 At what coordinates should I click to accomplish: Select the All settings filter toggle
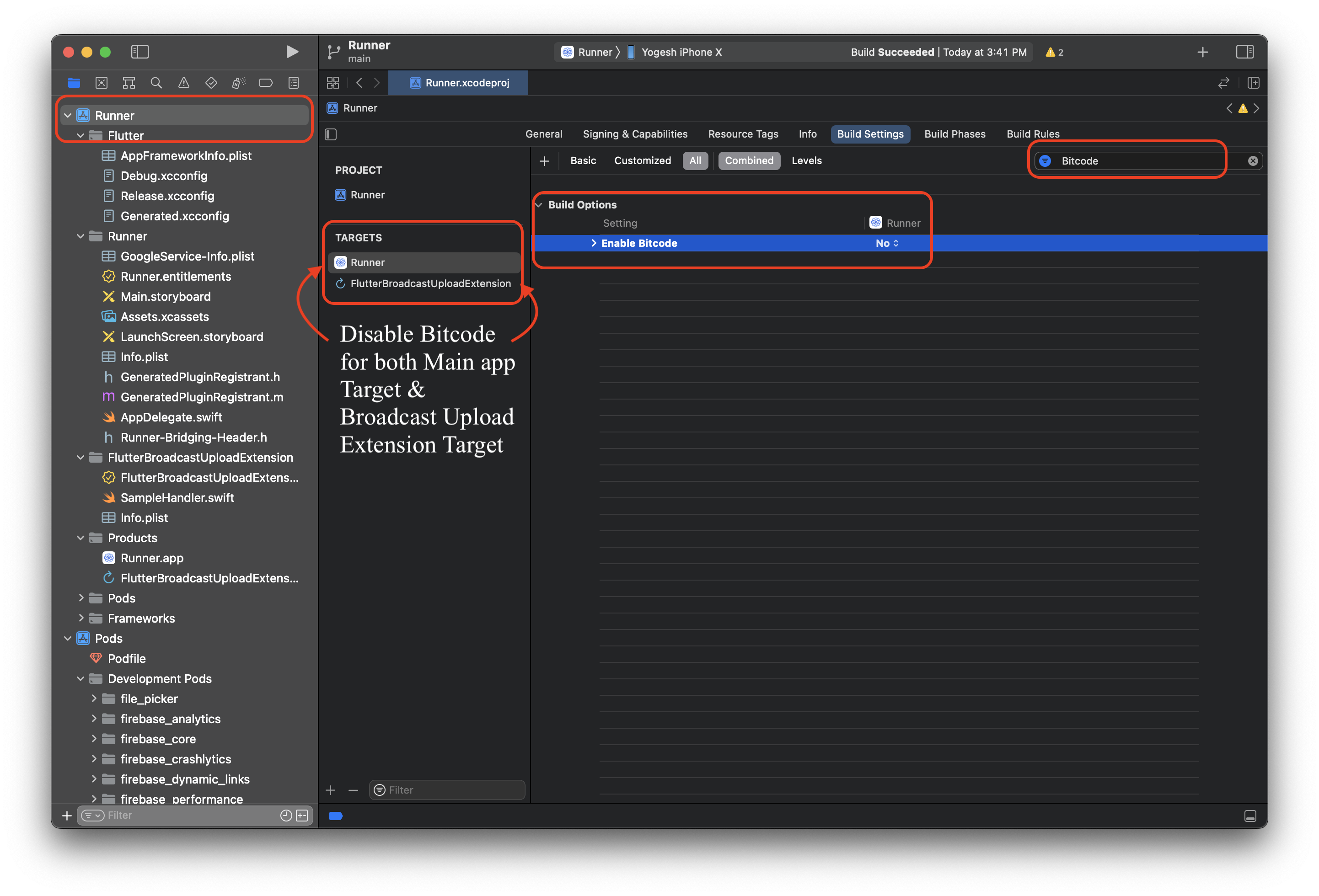coord(695,160)
